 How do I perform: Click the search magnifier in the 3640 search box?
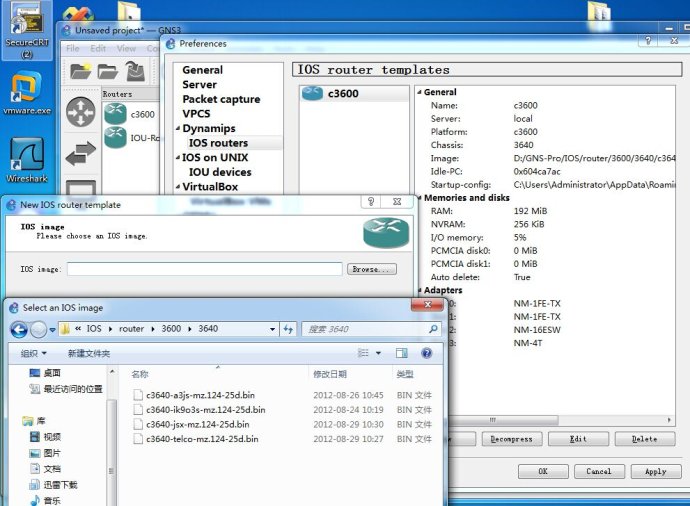tap(433, 329)
